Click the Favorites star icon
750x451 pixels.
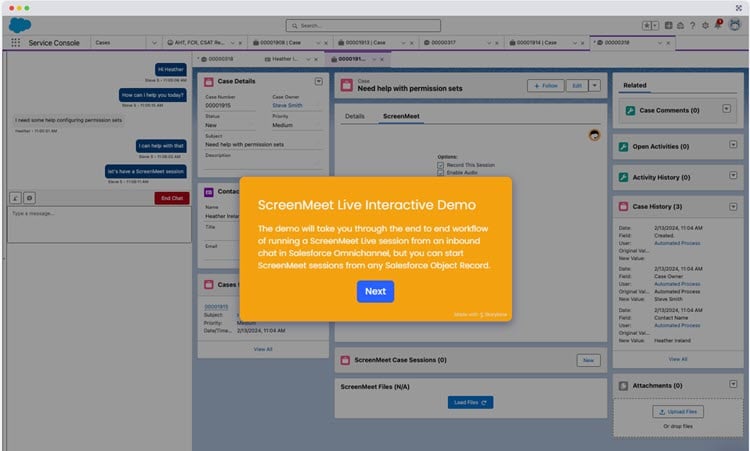(x=647, y=25)
